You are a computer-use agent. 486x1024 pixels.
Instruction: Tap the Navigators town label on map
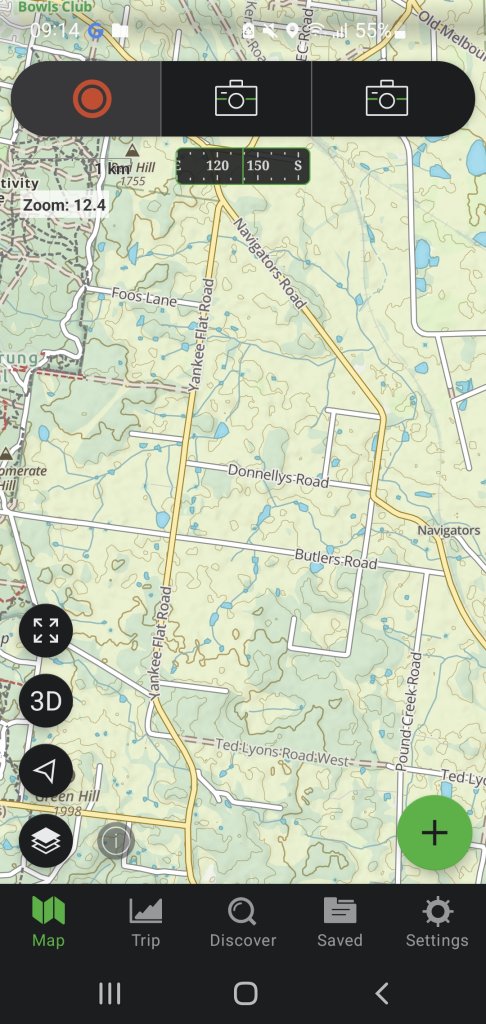pyautogui.click(x=449, y=530)
